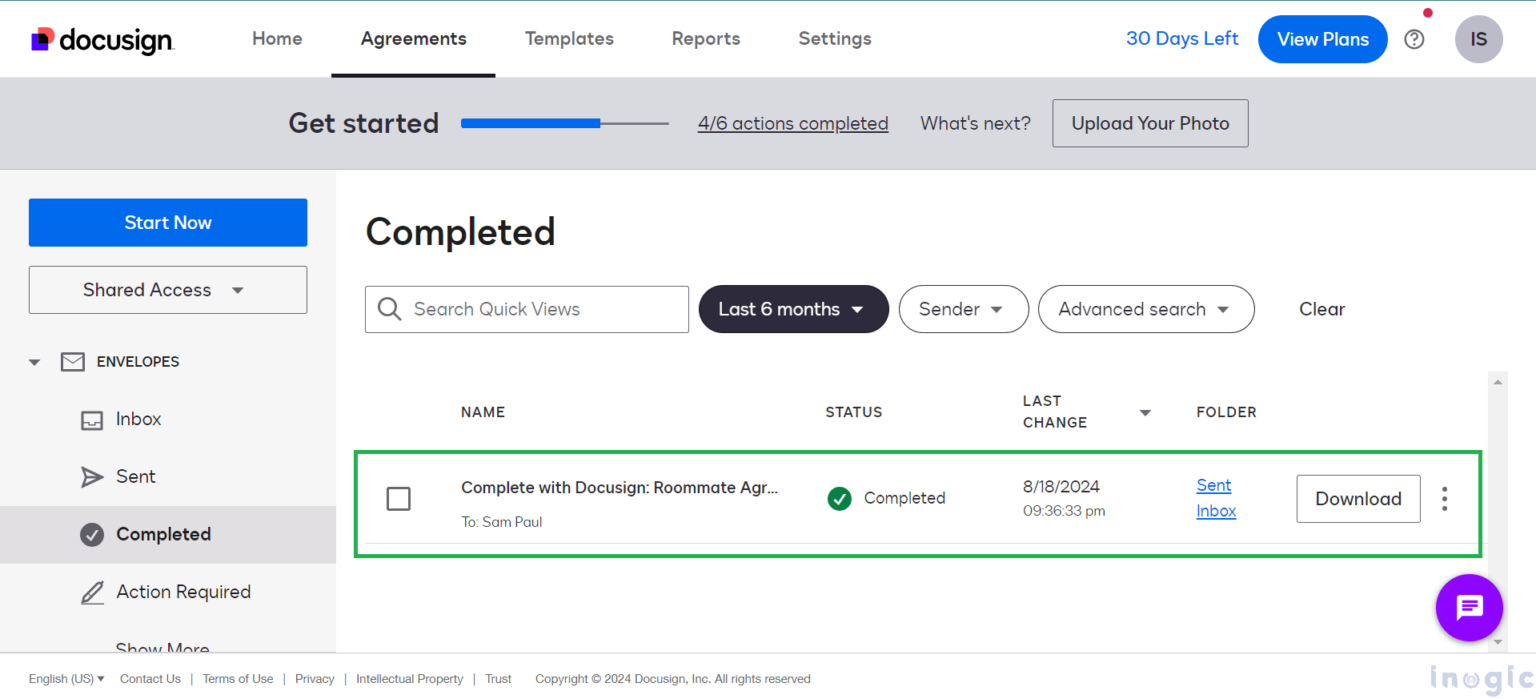The width and height of the screenshot is (1536, 699).
Task: Open the Last 6 months filter dropdown
Action: pos(793,309)
